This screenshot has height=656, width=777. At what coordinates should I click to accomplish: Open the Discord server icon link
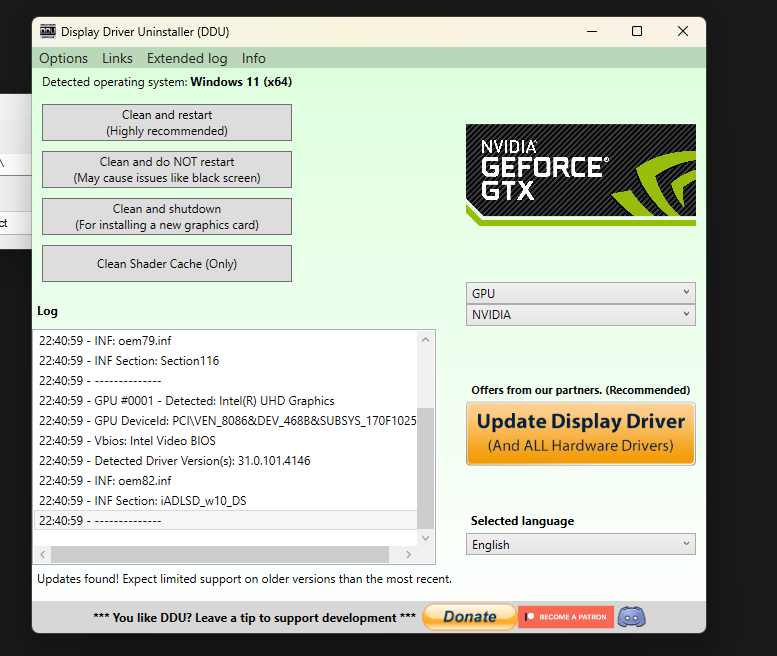tap(631, 617)
